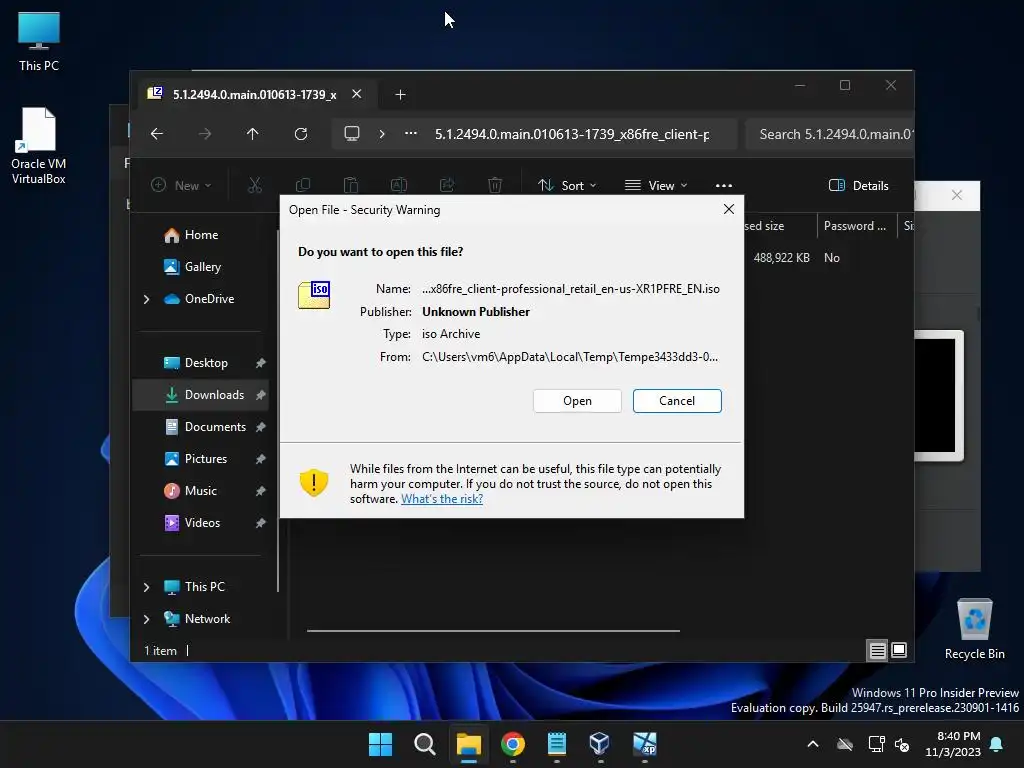Select Oracle VM VirtualBox desktop shortcut
This screenshot has height=768, width=1024.
[39, 146]
